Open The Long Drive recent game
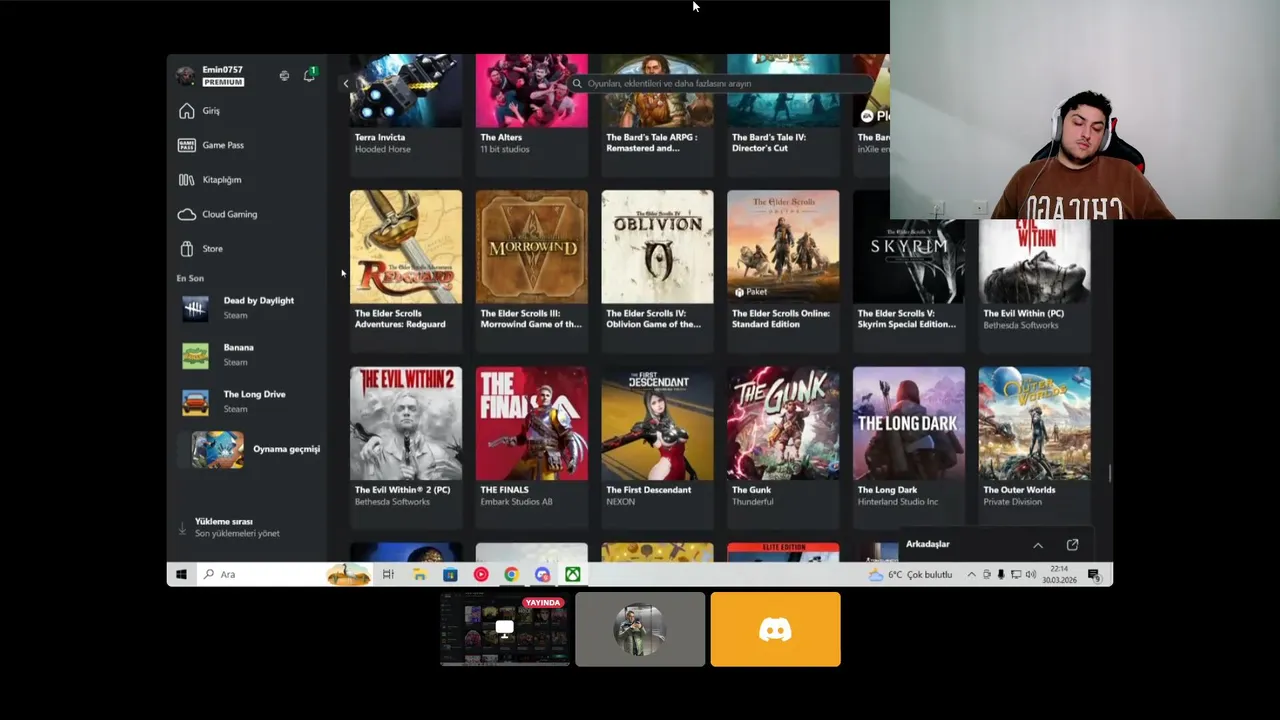1280x720 pixels. (250, 402)
